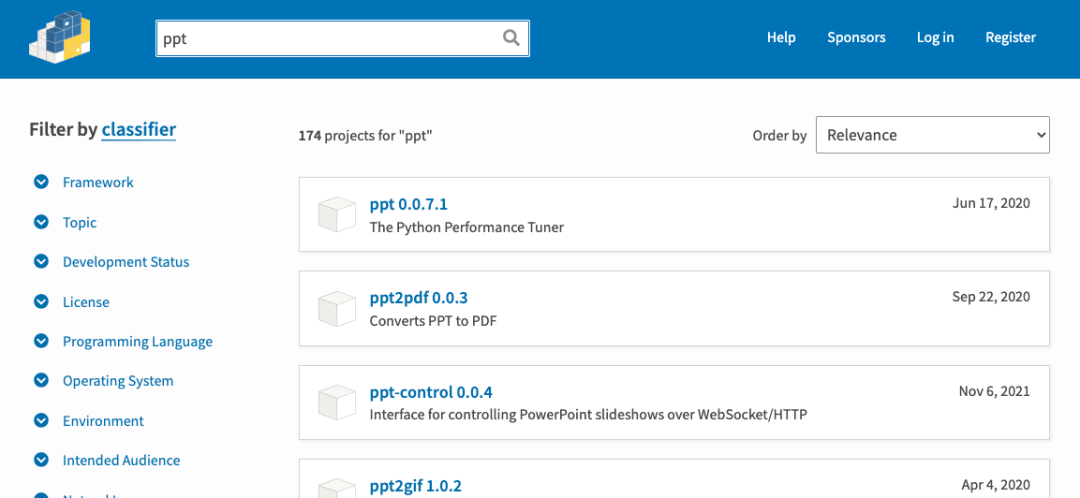Click the Register link
This screenshot has width=1080, height=498.
[1010, 38]
